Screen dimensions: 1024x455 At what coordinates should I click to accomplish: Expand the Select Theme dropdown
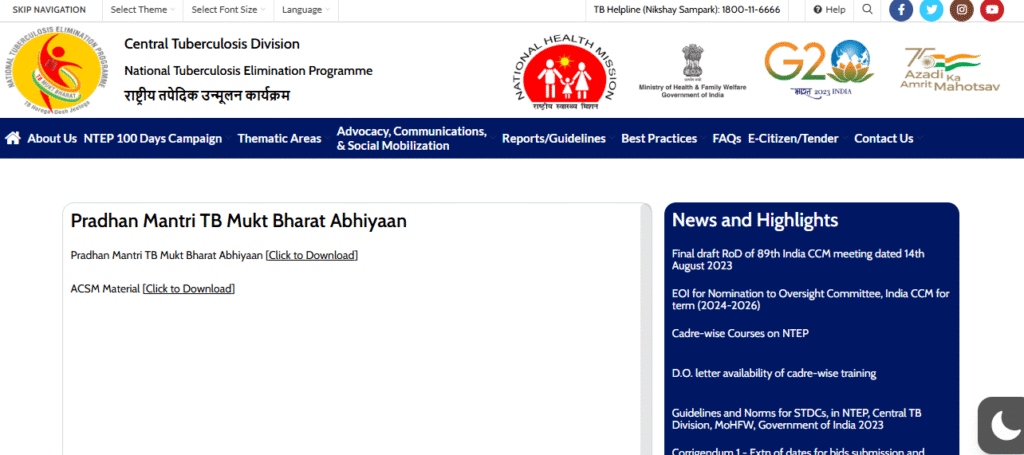click(x=142, y=10)
